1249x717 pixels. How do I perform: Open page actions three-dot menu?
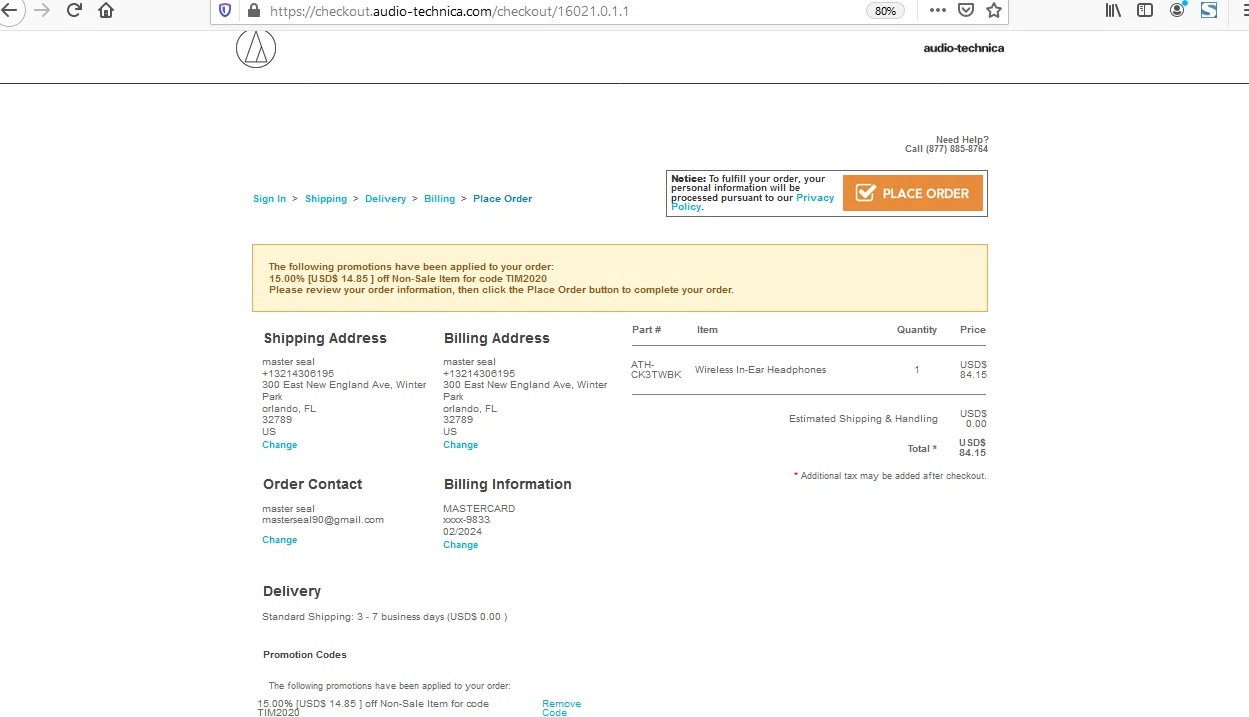(x=937, y=10)
